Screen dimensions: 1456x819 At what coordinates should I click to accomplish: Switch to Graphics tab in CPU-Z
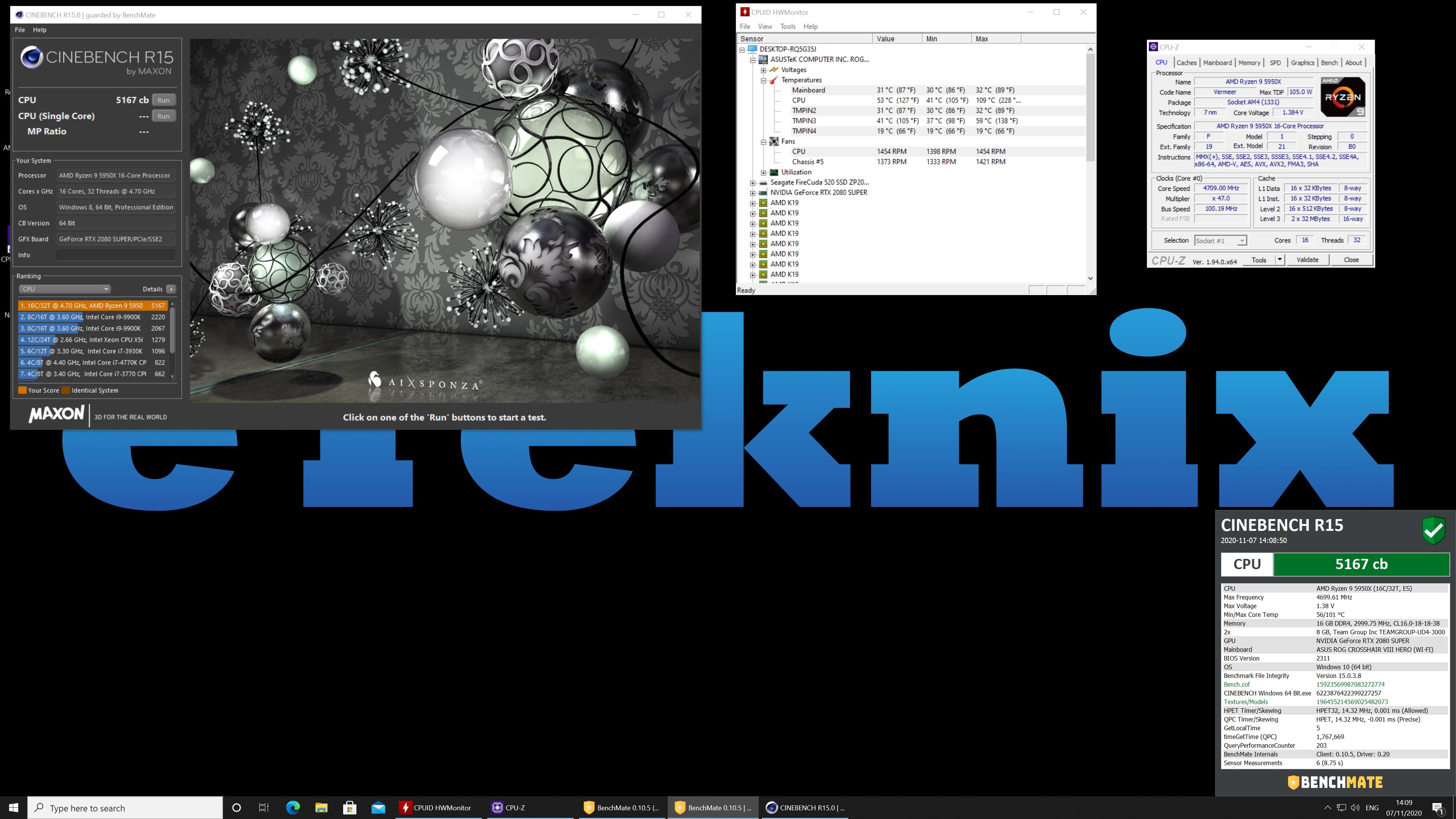(1302, 63)
